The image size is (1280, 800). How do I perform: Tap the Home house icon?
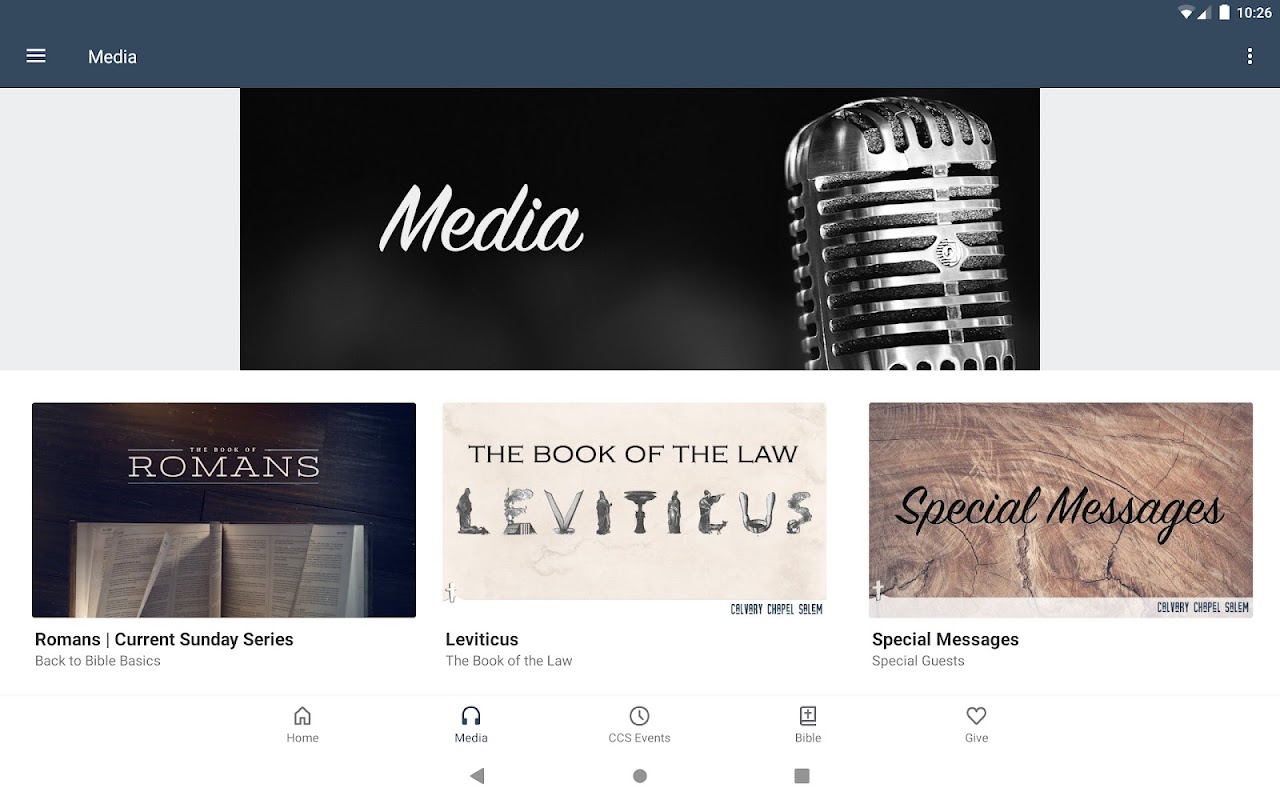tap(302, 715)
